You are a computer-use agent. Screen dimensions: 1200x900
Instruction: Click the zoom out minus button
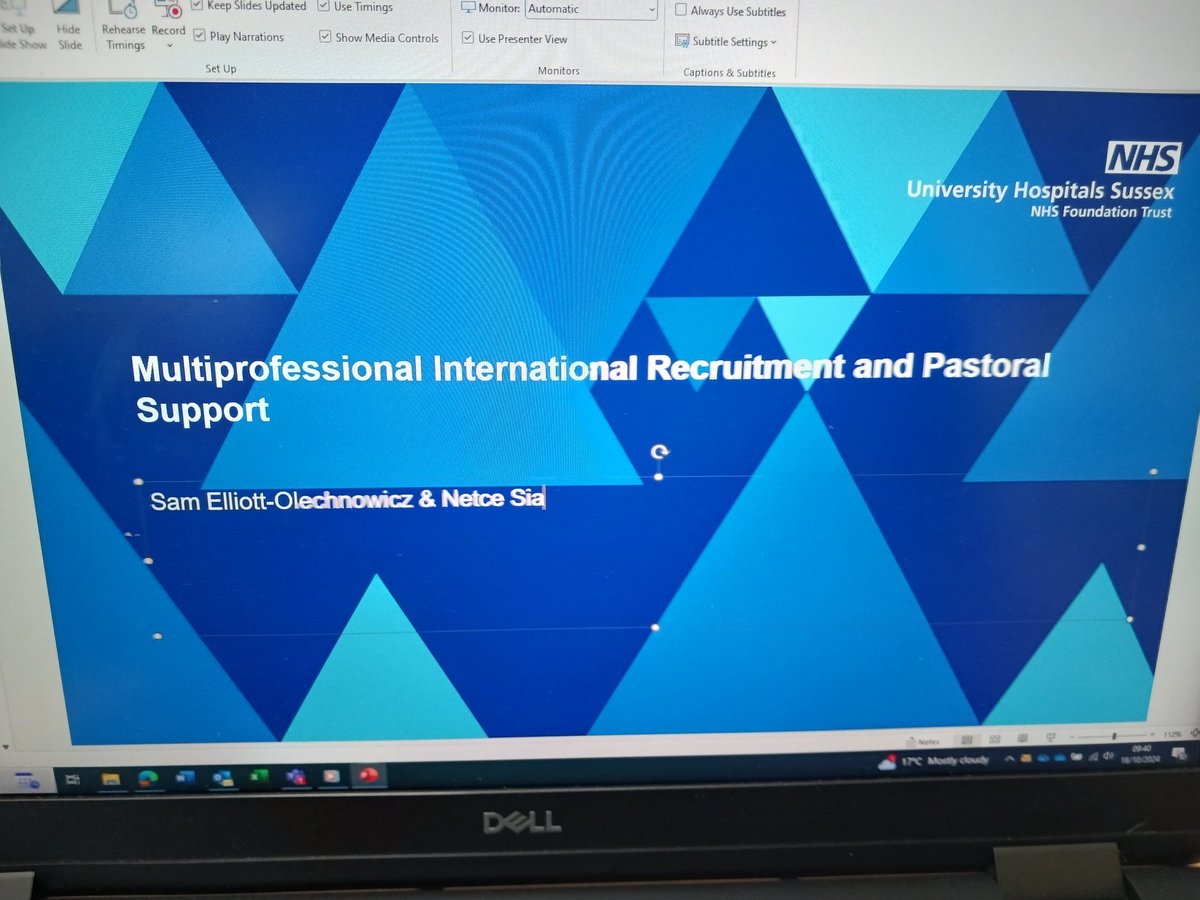tap(1072, 737)
